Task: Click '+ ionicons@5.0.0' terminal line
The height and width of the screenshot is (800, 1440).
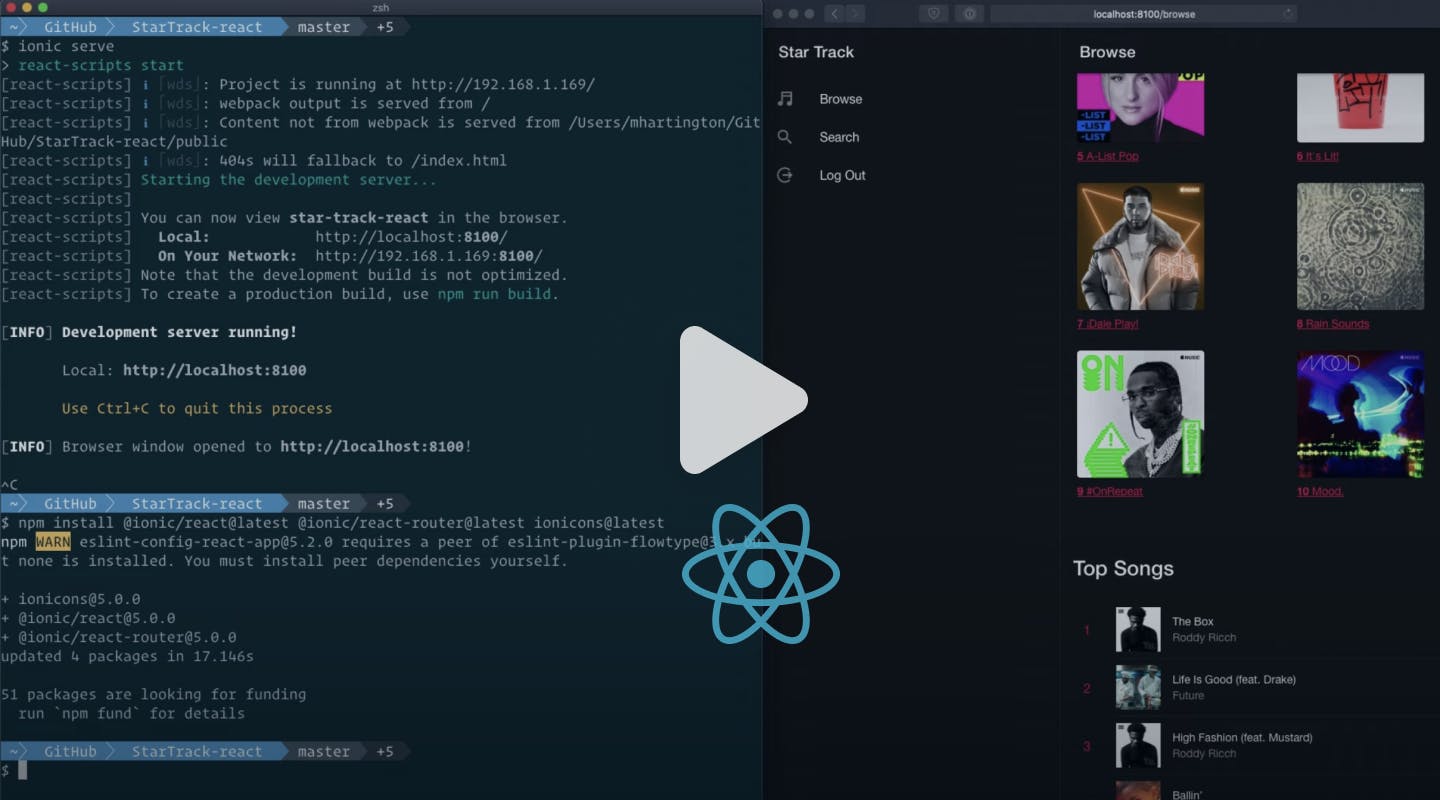Action: point(70,599)
